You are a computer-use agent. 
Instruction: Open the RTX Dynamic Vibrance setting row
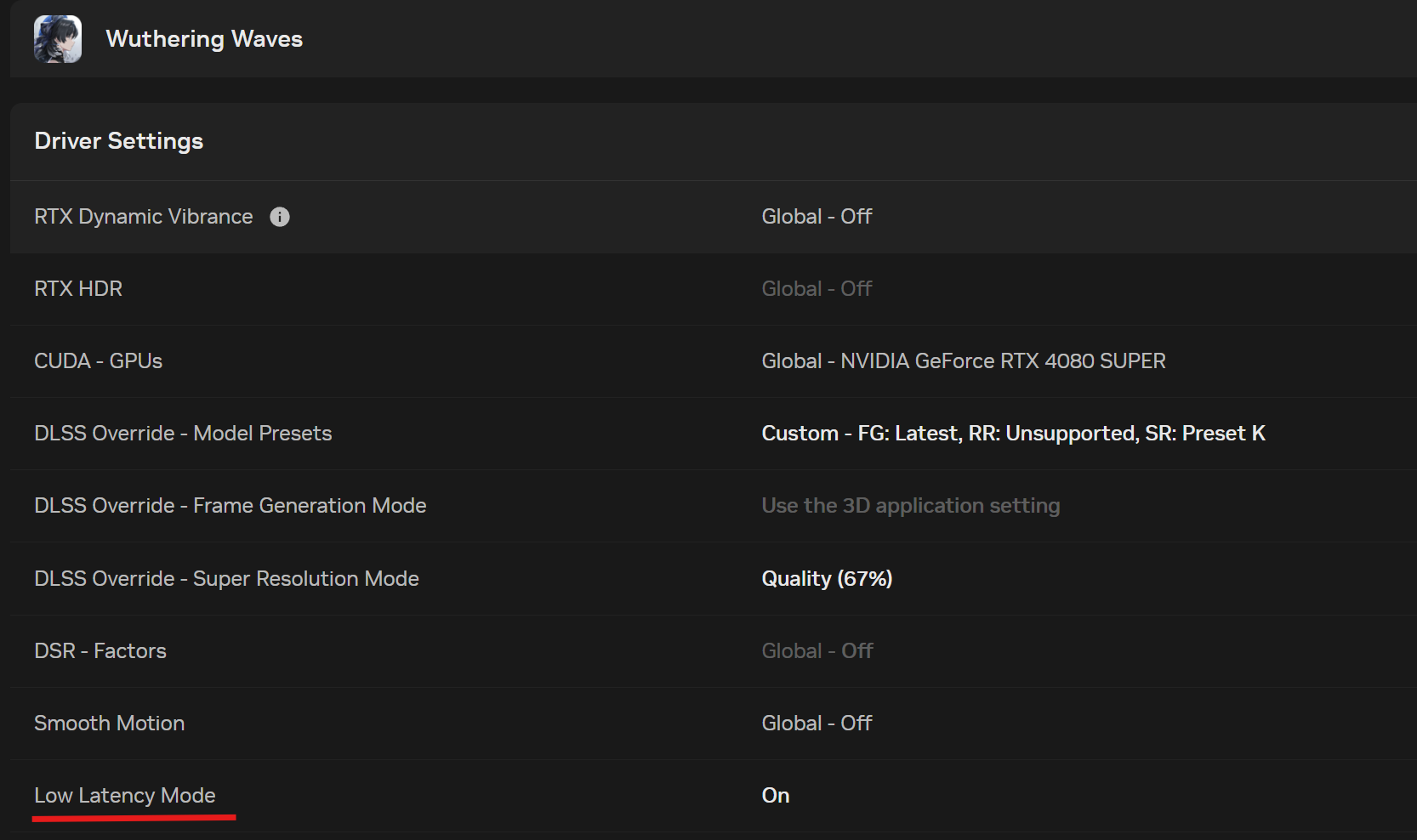(143, 217)
